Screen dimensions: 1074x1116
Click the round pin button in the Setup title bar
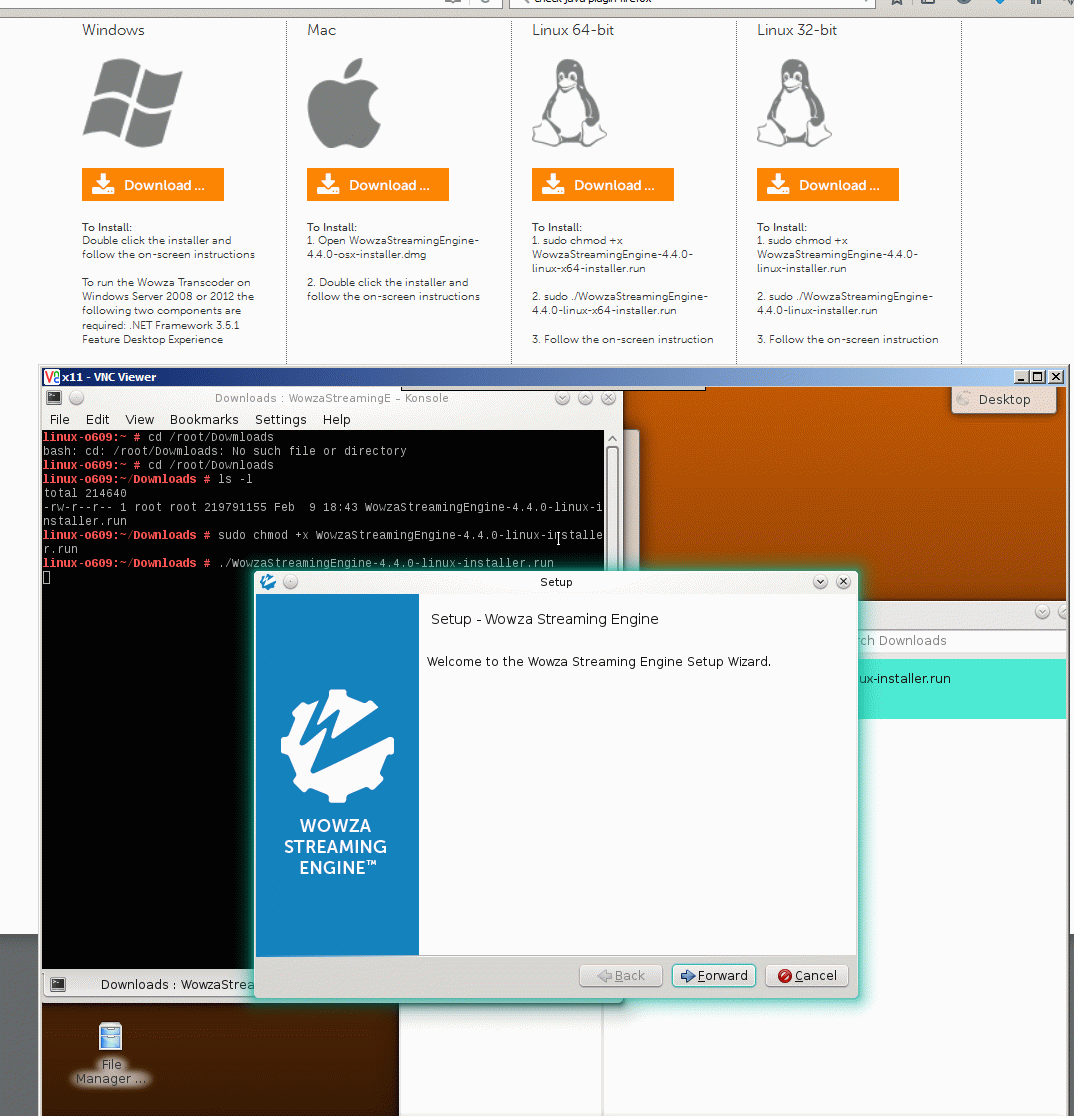point(290,582)
